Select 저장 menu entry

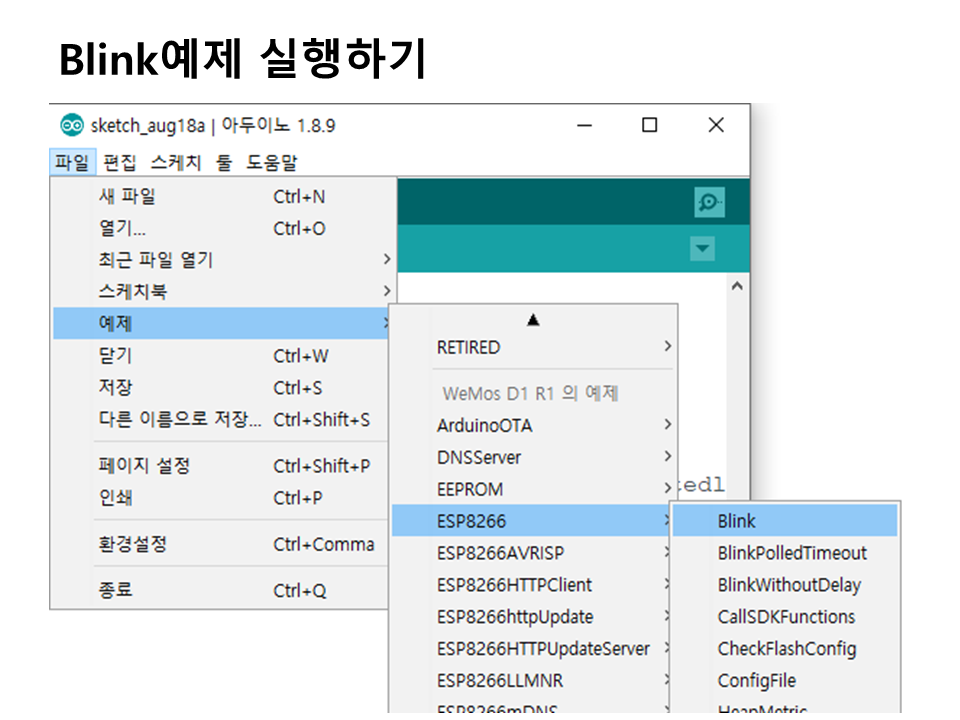tap(221, 388)
